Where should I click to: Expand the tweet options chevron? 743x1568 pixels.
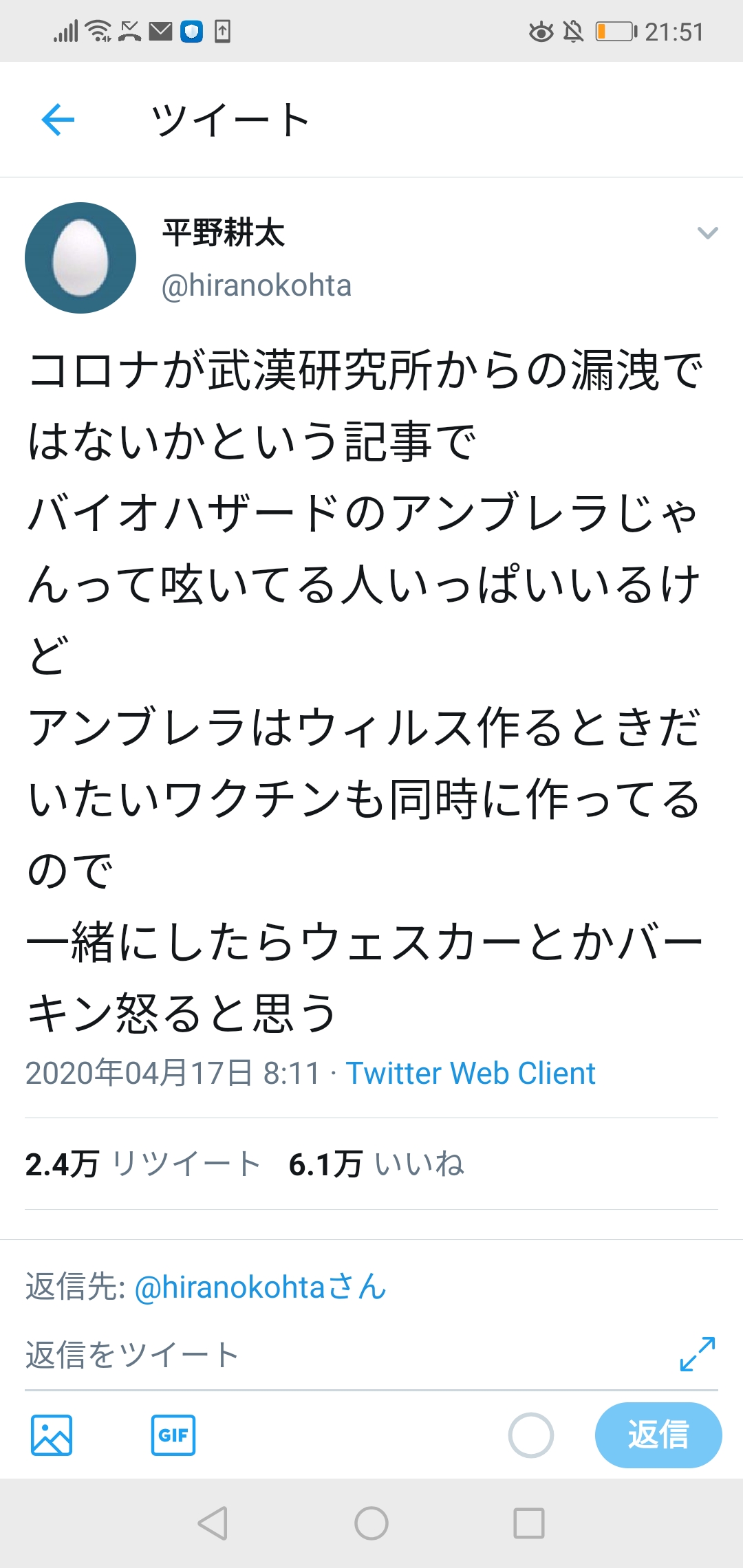[x=707, y=233]
